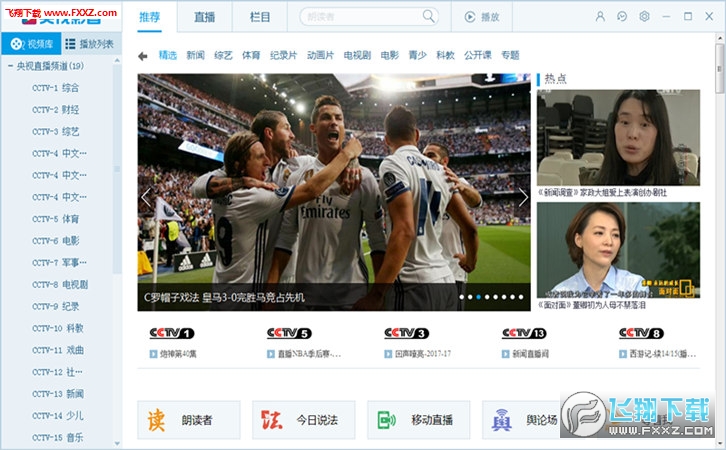The width and height of the screenshot is (726, 450).
Task: Select CCTV-5 体育 in channel list
Action: pos(56,219)
